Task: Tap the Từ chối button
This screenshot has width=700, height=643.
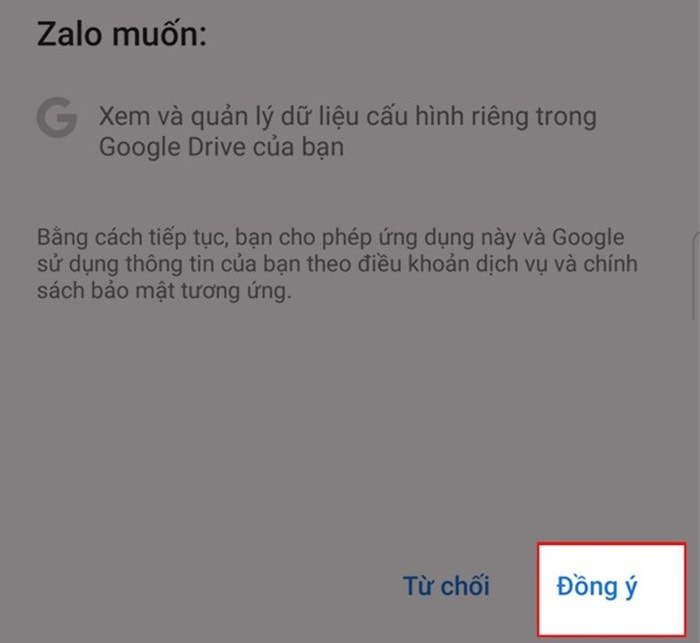Action: click(x=446, y=585)
